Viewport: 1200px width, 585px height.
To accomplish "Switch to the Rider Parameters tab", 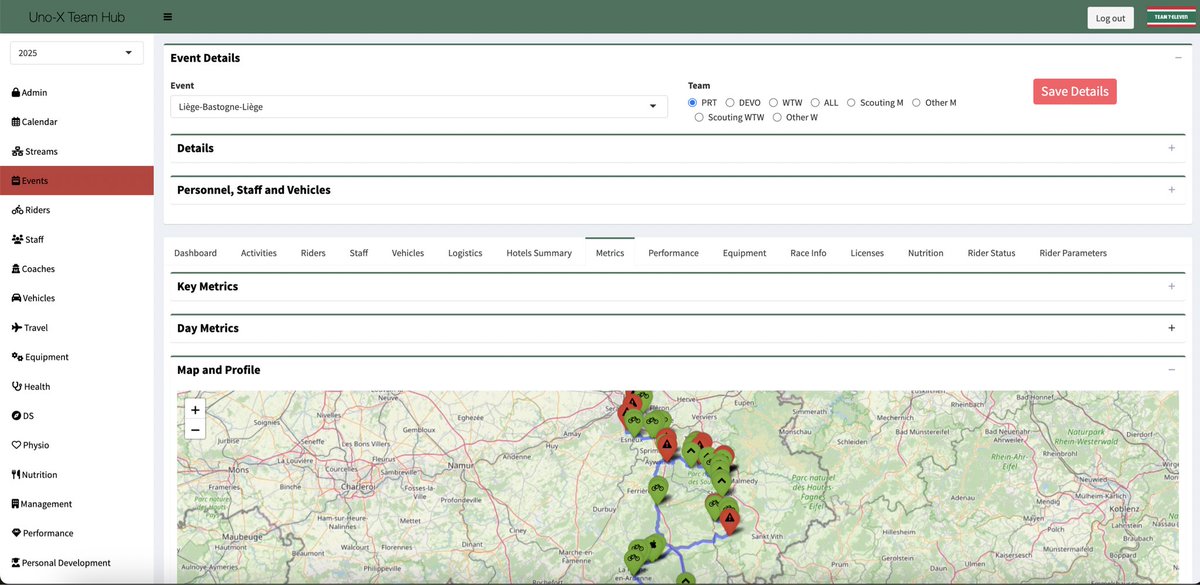I will pos(1073,253).
